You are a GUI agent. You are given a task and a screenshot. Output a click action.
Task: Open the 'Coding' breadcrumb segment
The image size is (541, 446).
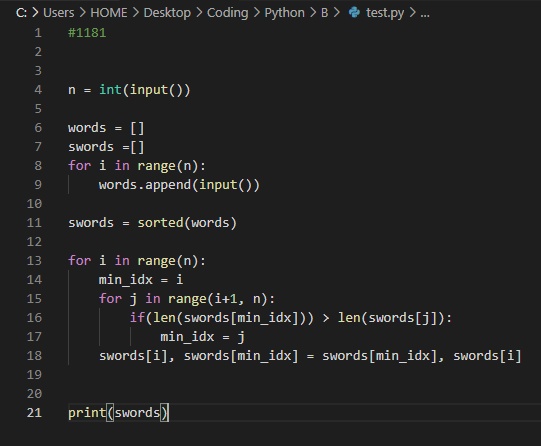click(227, 13)
